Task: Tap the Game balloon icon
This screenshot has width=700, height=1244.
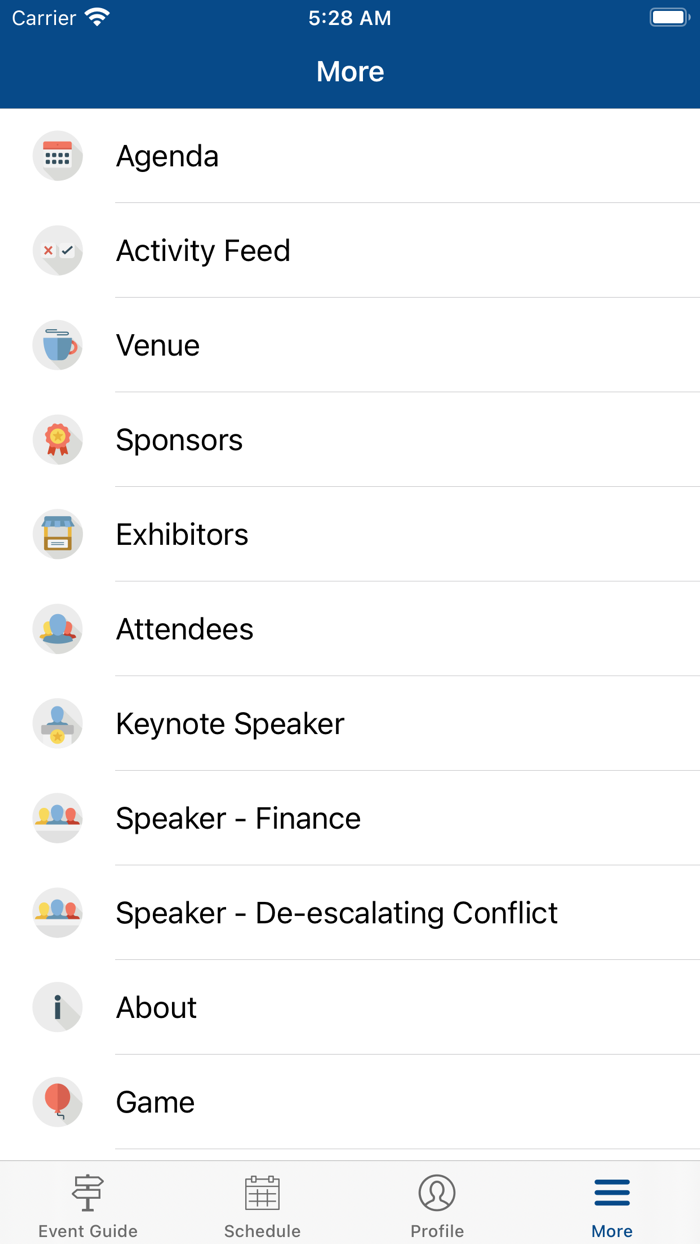Action: click(57, 1102)
